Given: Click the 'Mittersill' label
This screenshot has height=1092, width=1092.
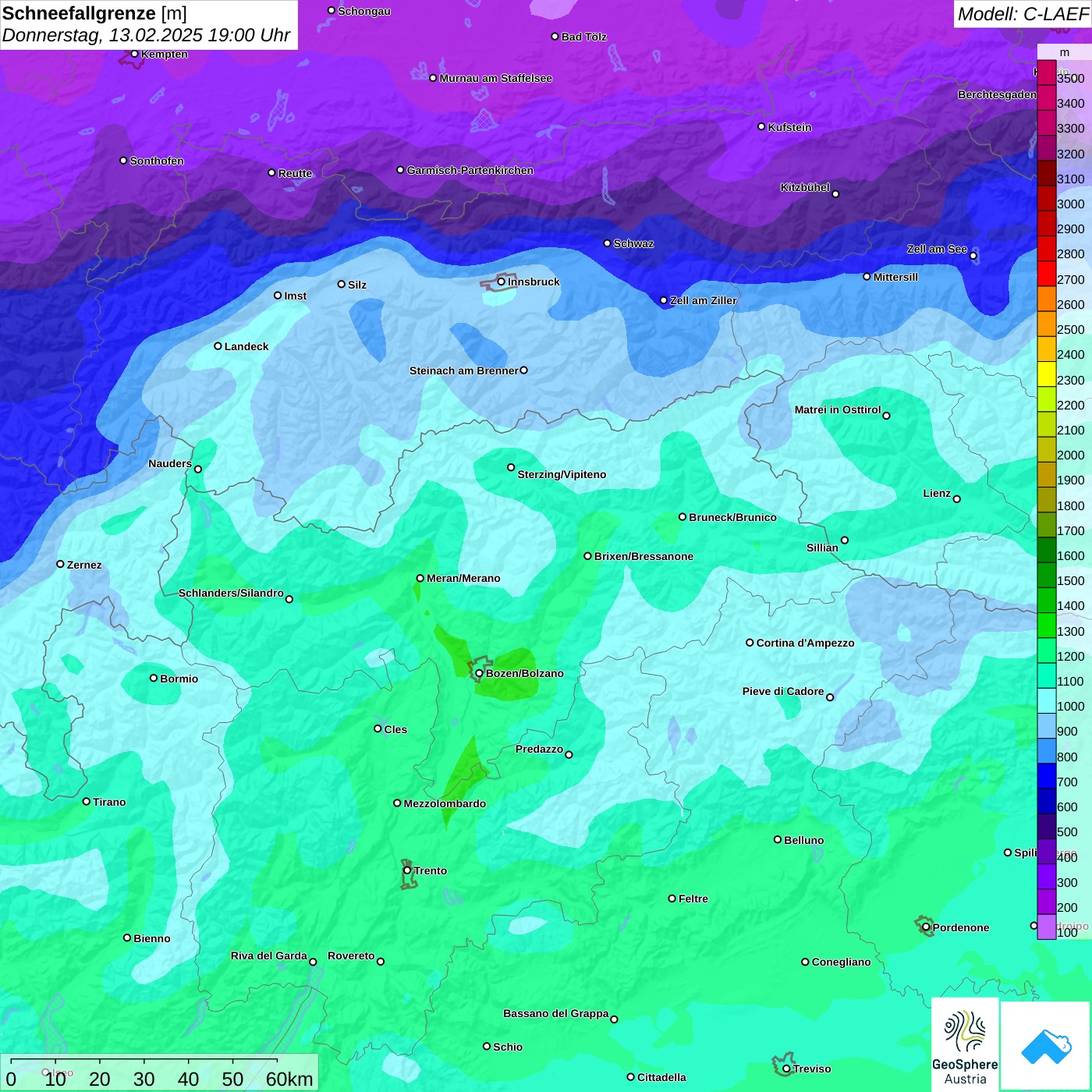Looking at the screenshot, I should [895, 277].
